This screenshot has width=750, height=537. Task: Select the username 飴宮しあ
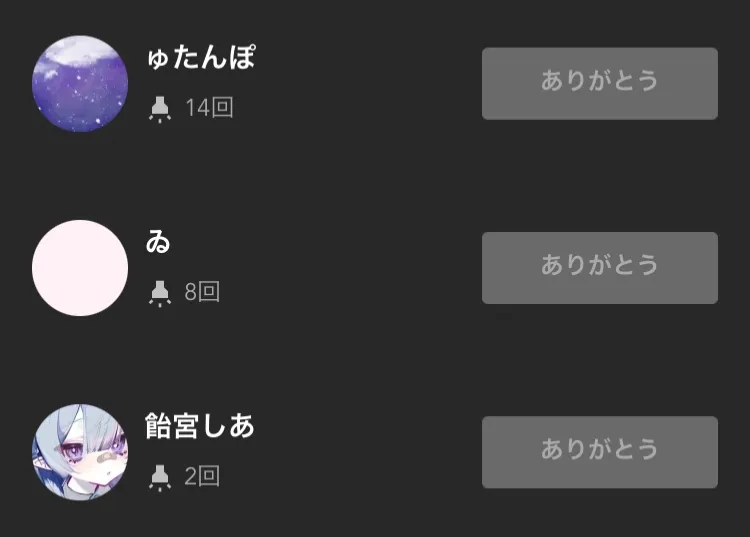[x=200, y=426]
